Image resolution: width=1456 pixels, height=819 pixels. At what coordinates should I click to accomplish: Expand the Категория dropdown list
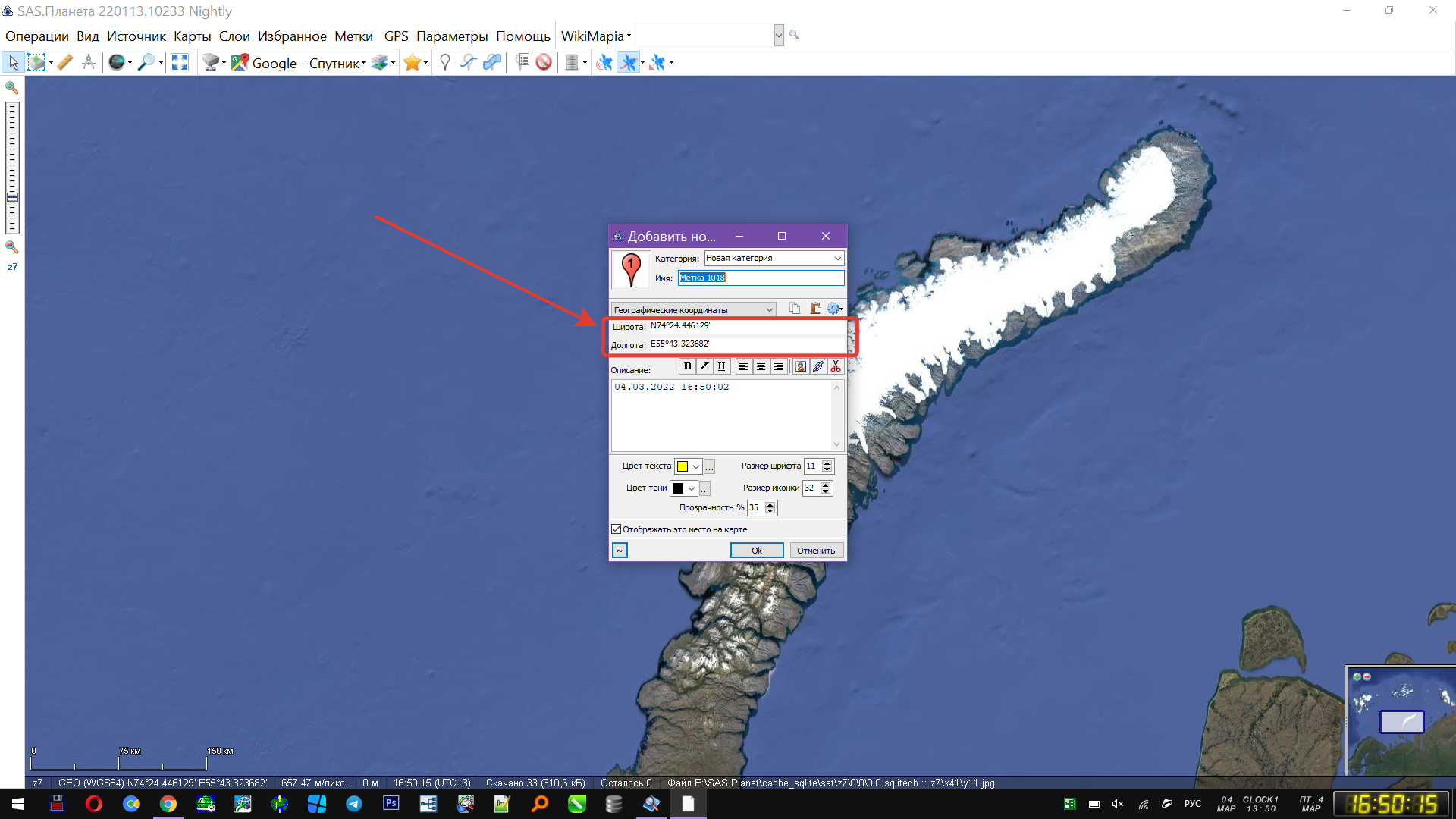[x=837, y=259]
